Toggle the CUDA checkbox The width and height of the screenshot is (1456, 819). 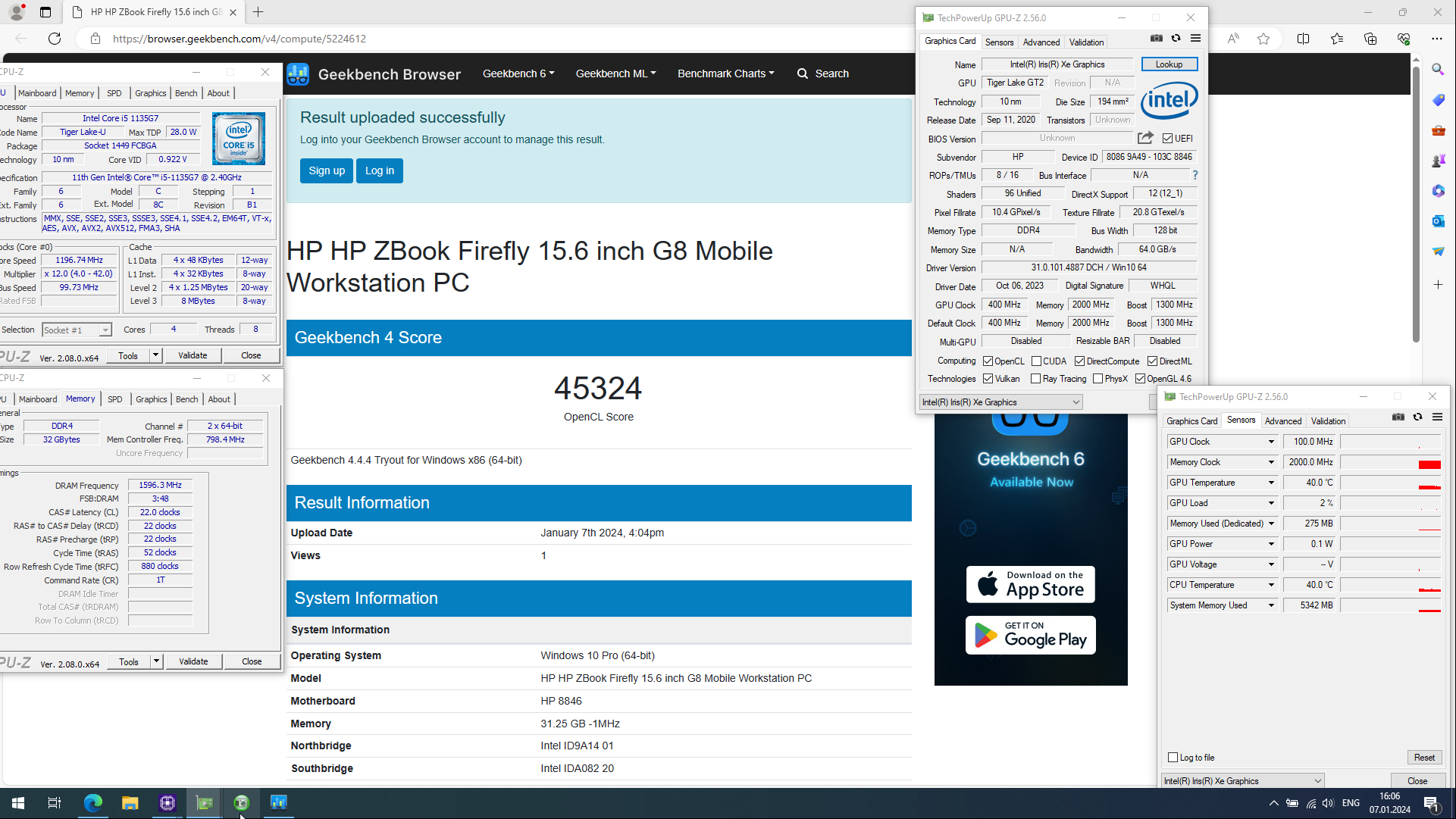tap(1036, 361)
